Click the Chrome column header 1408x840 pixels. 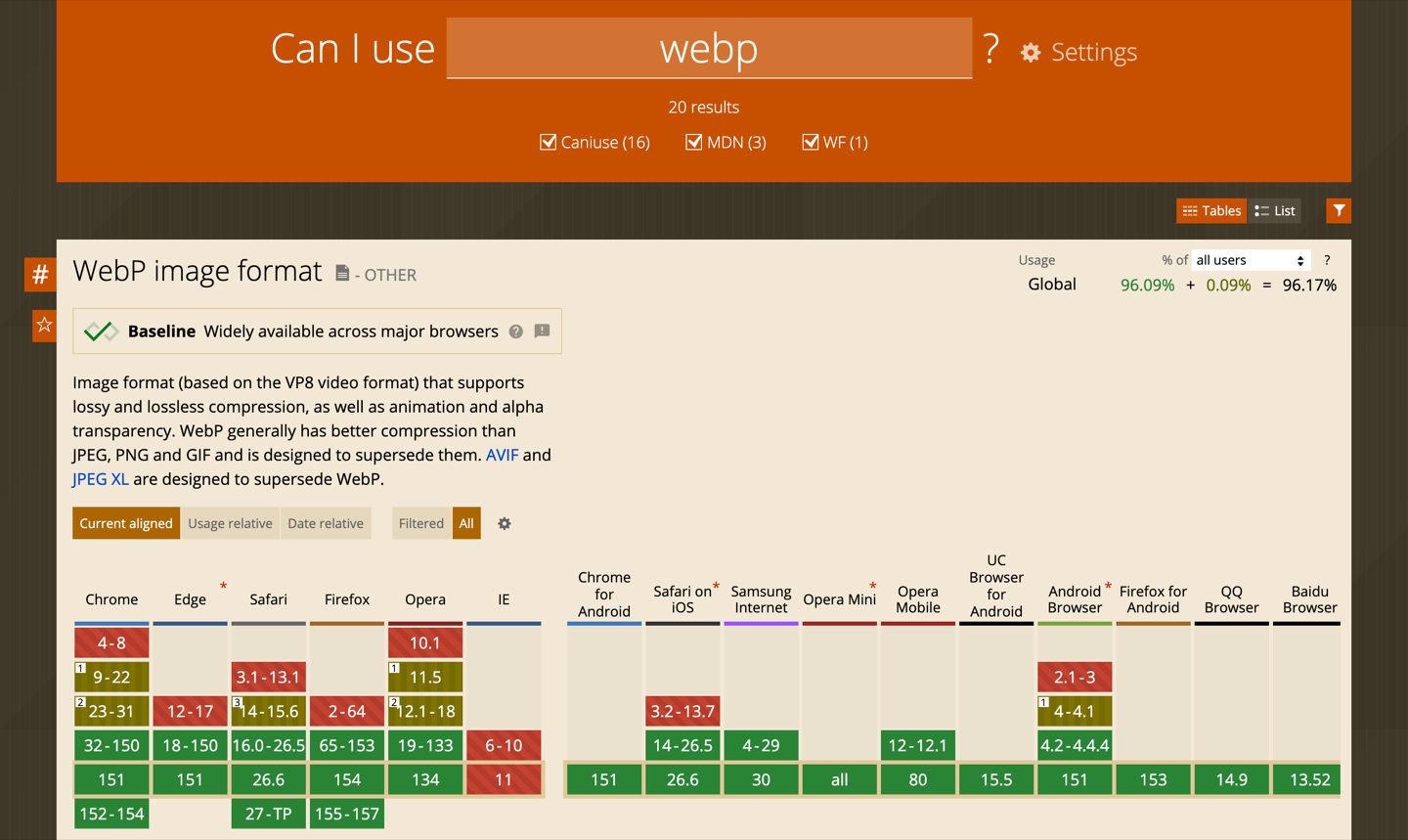111,599
